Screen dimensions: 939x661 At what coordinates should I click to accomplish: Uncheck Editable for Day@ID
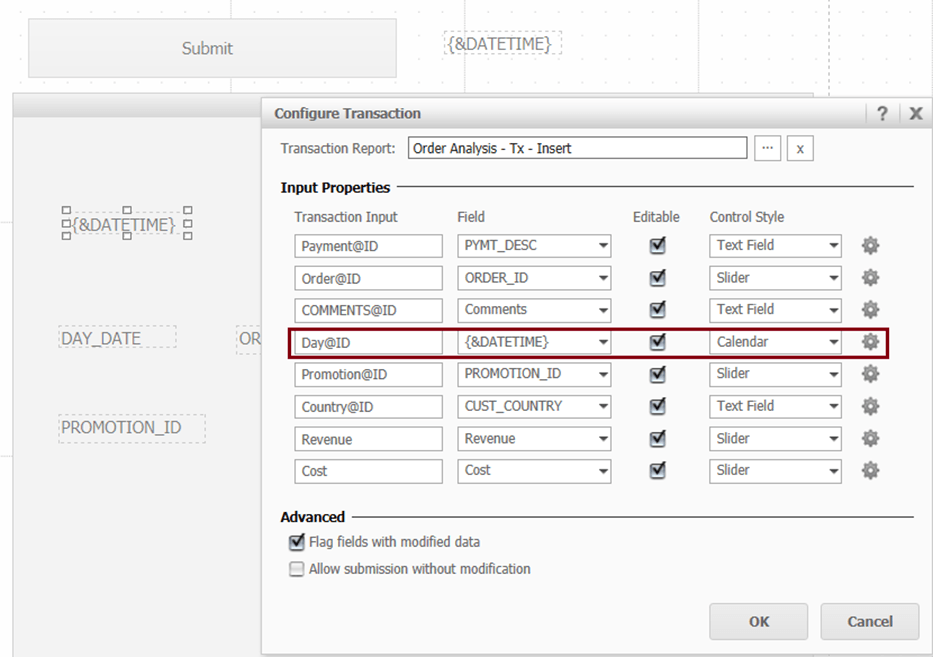pyautogui.click(x=658, y=342)
